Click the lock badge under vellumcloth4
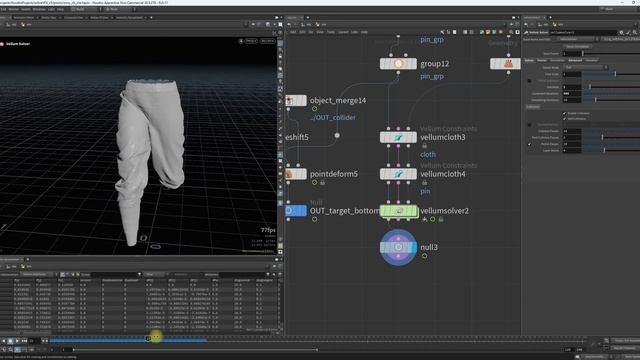 coord(424,182)
